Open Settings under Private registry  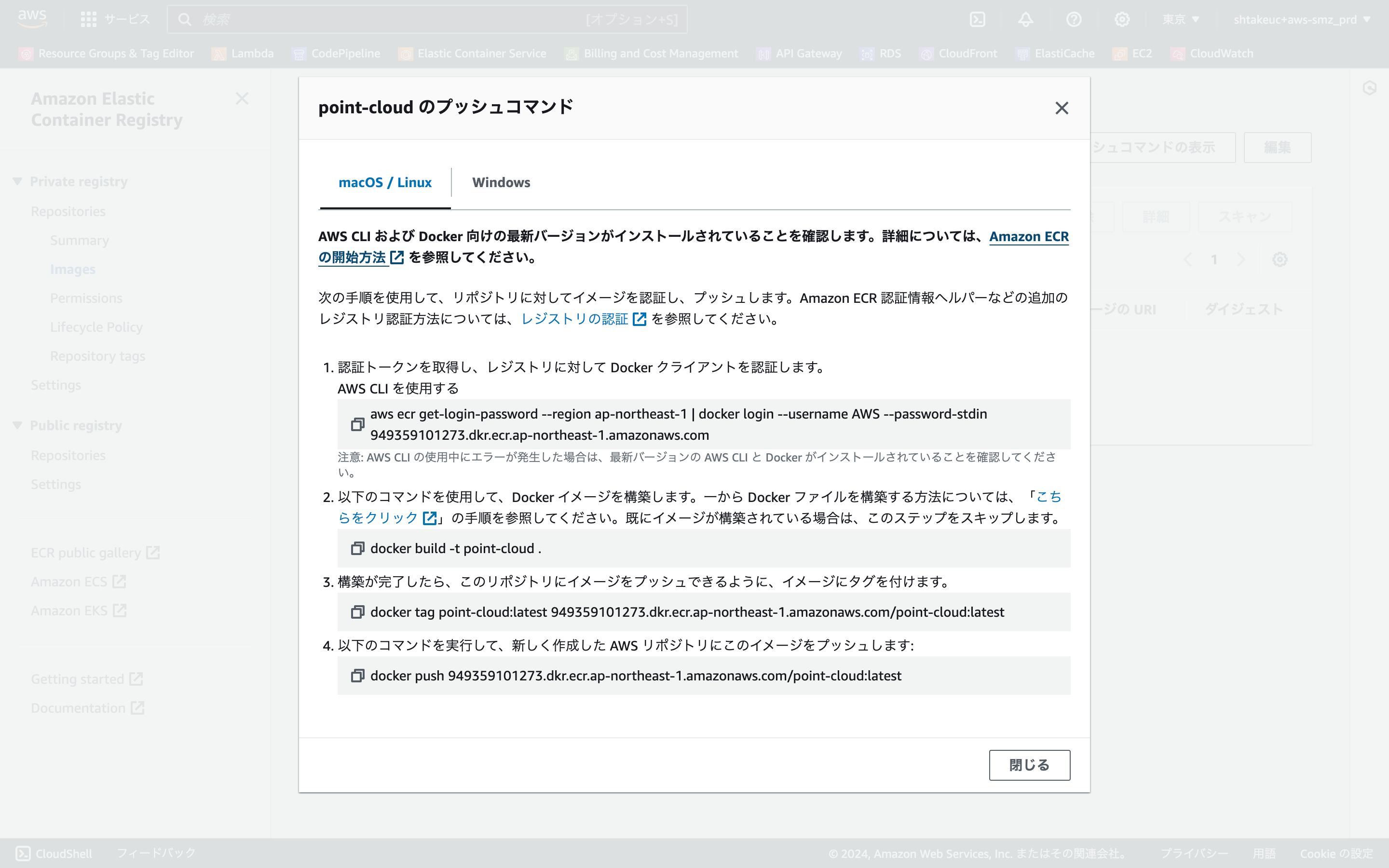pos(55,385)
